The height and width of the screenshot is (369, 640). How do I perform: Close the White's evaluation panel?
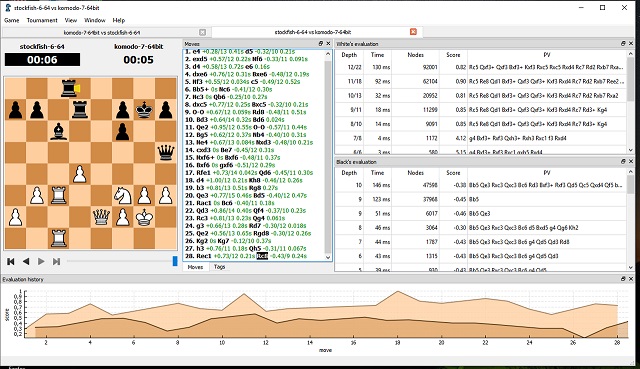(x=631, y=44)
